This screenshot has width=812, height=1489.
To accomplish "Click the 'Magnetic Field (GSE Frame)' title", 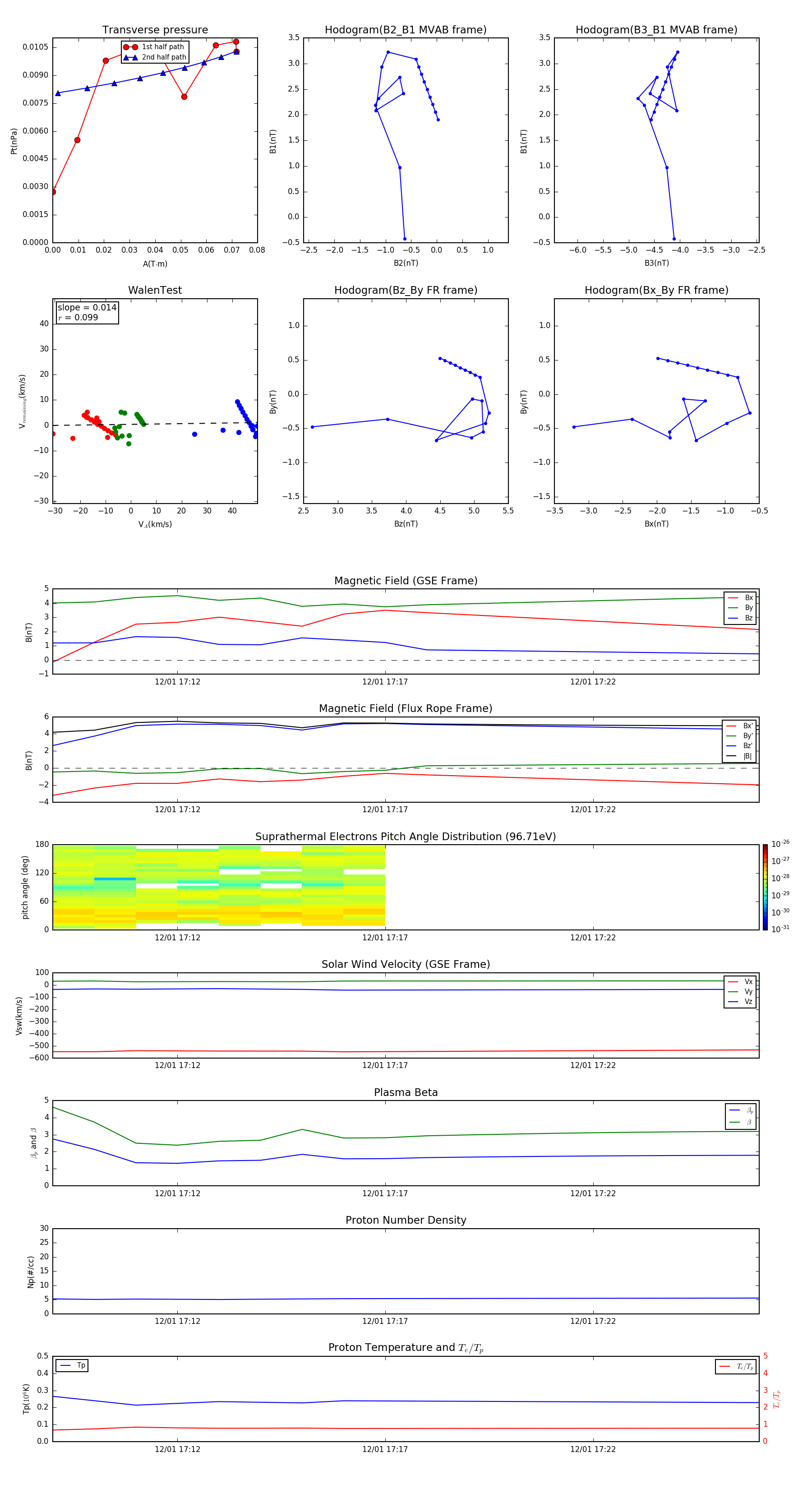I will 406,581.
